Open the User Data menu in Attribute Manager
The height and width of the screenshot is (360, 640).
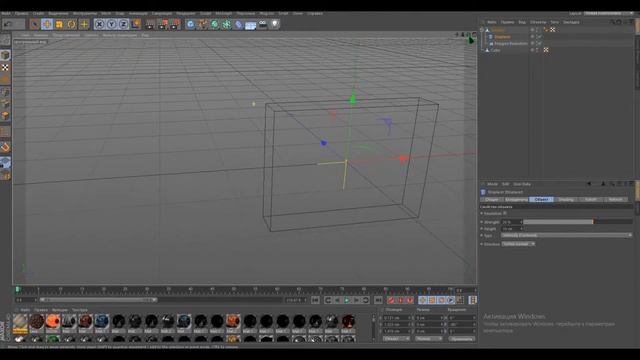click(522, 184)
